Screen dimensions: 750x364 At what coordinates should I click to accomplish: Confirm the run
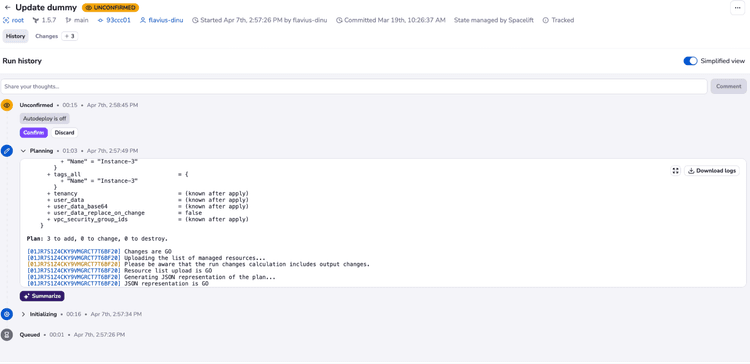point(33,132)
